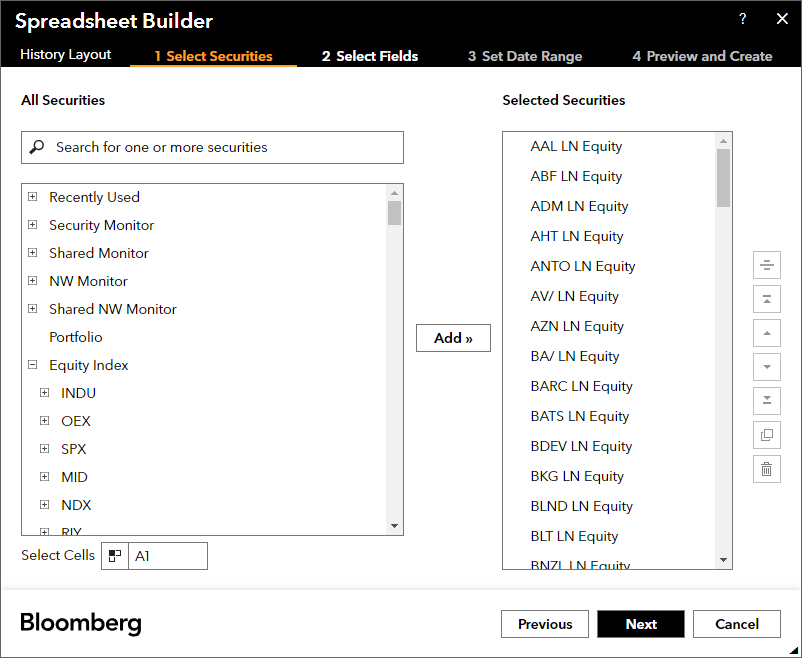Image resolution: width=802 pixels, height=658 pixels.
Task: Expand the Security Monitor node
Action: click(33, 225)
